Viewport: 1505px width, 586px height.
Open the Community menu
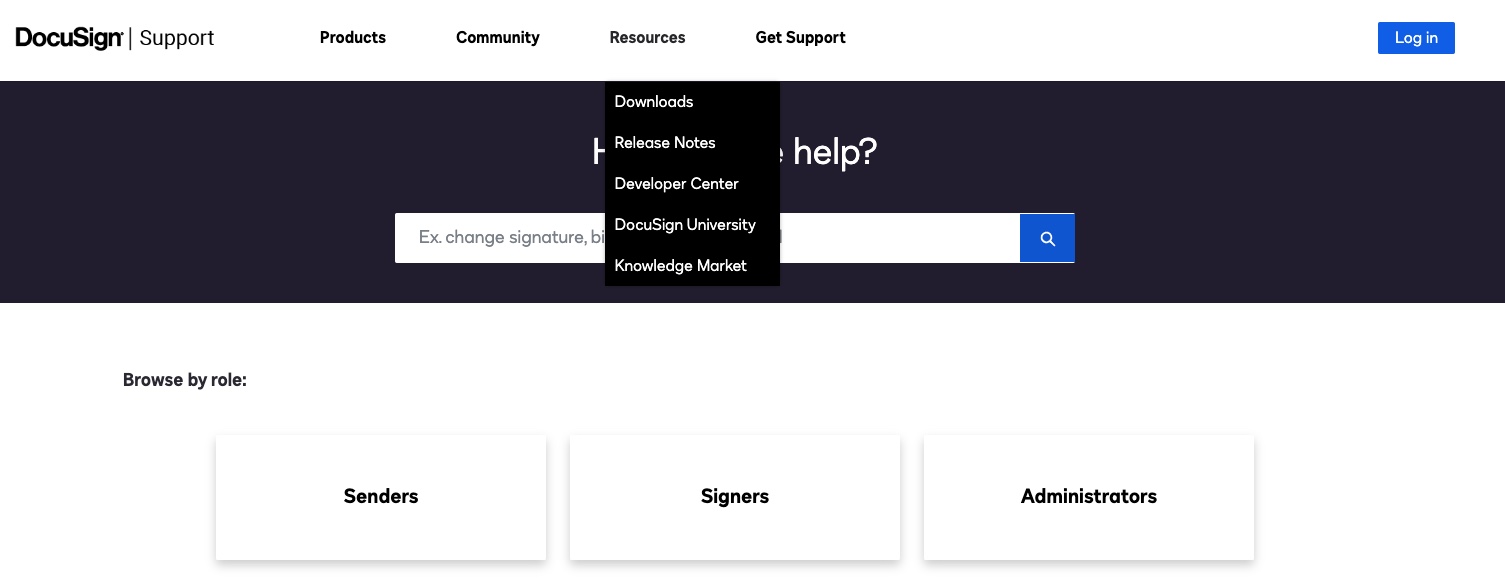tap(497, 38)
